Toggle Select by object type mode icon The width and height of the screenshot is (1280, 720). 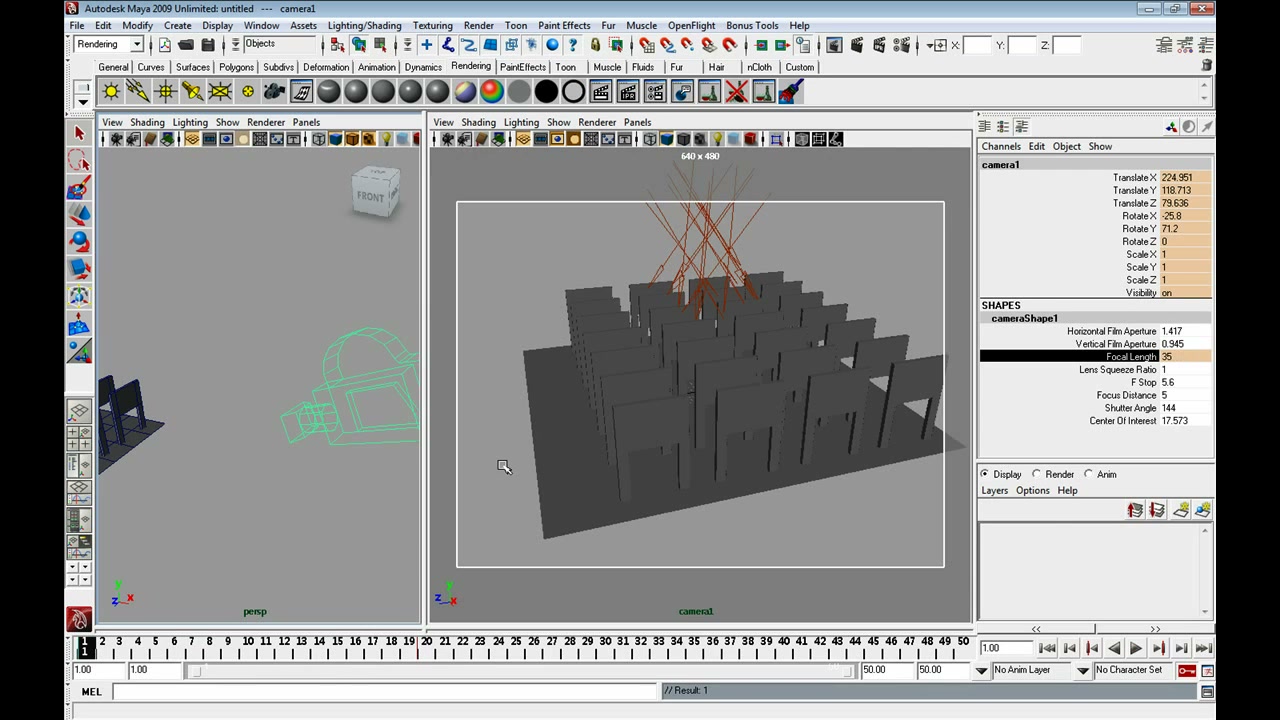coord(358,45)
